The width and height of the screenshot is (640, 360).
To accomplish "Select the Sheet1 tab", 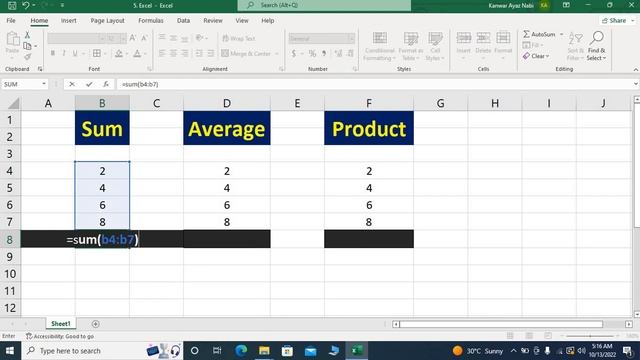I will pyautogui.click(x=61, y=324).
